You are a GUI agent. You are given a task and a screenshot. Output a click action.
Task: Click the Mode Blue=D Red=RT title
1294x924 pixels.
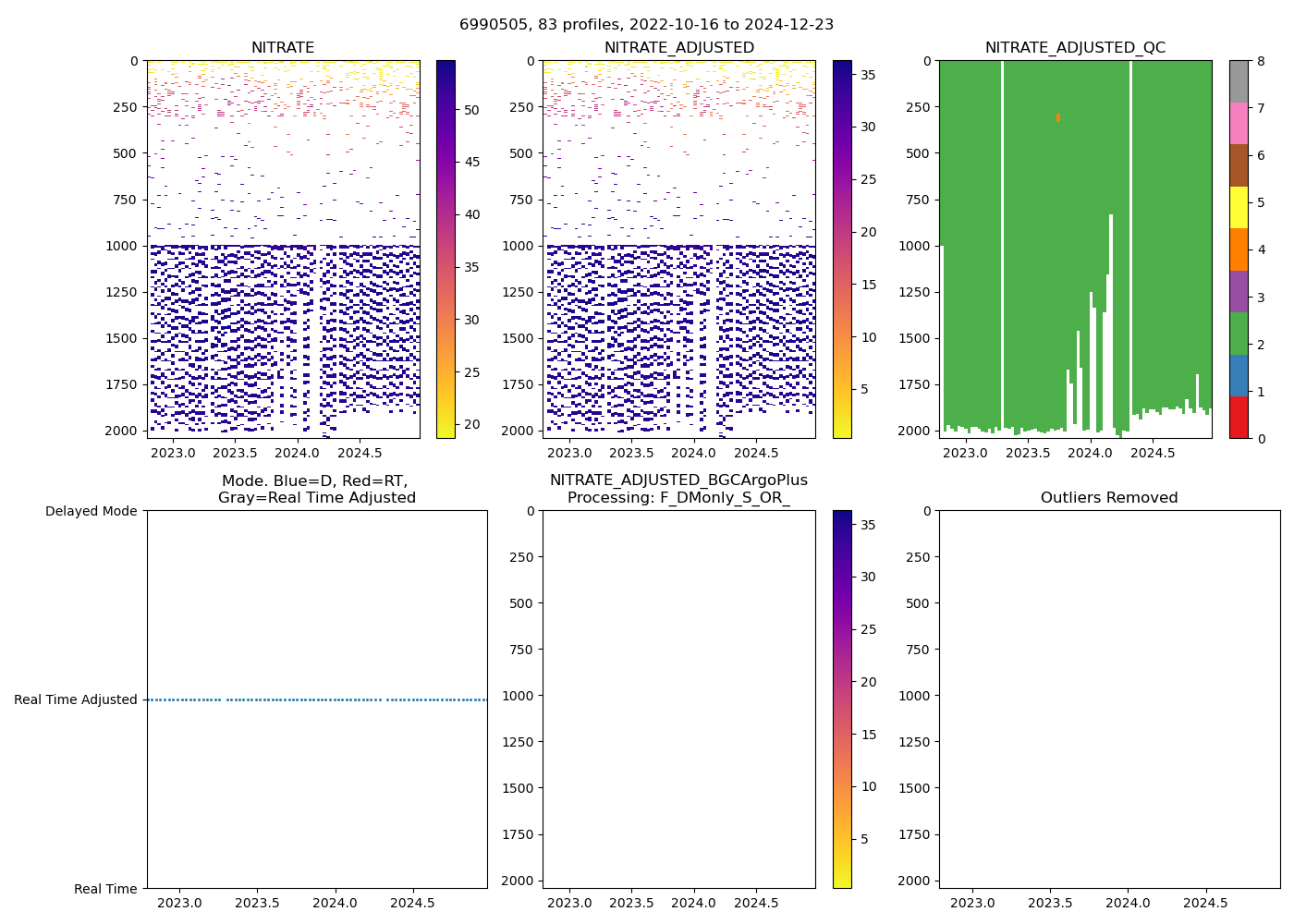[316, 490]
